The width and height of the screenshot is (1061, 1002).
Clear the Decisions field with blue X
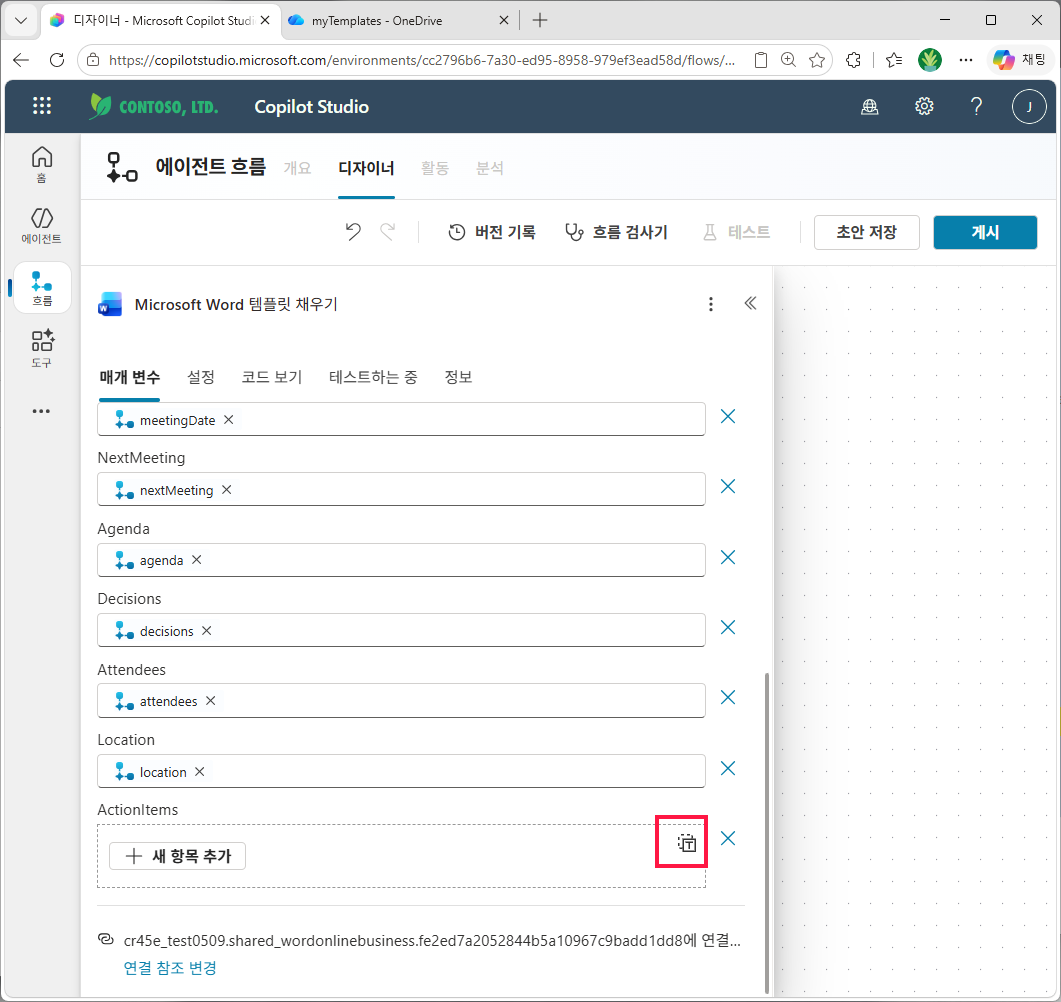coord(728,628)
